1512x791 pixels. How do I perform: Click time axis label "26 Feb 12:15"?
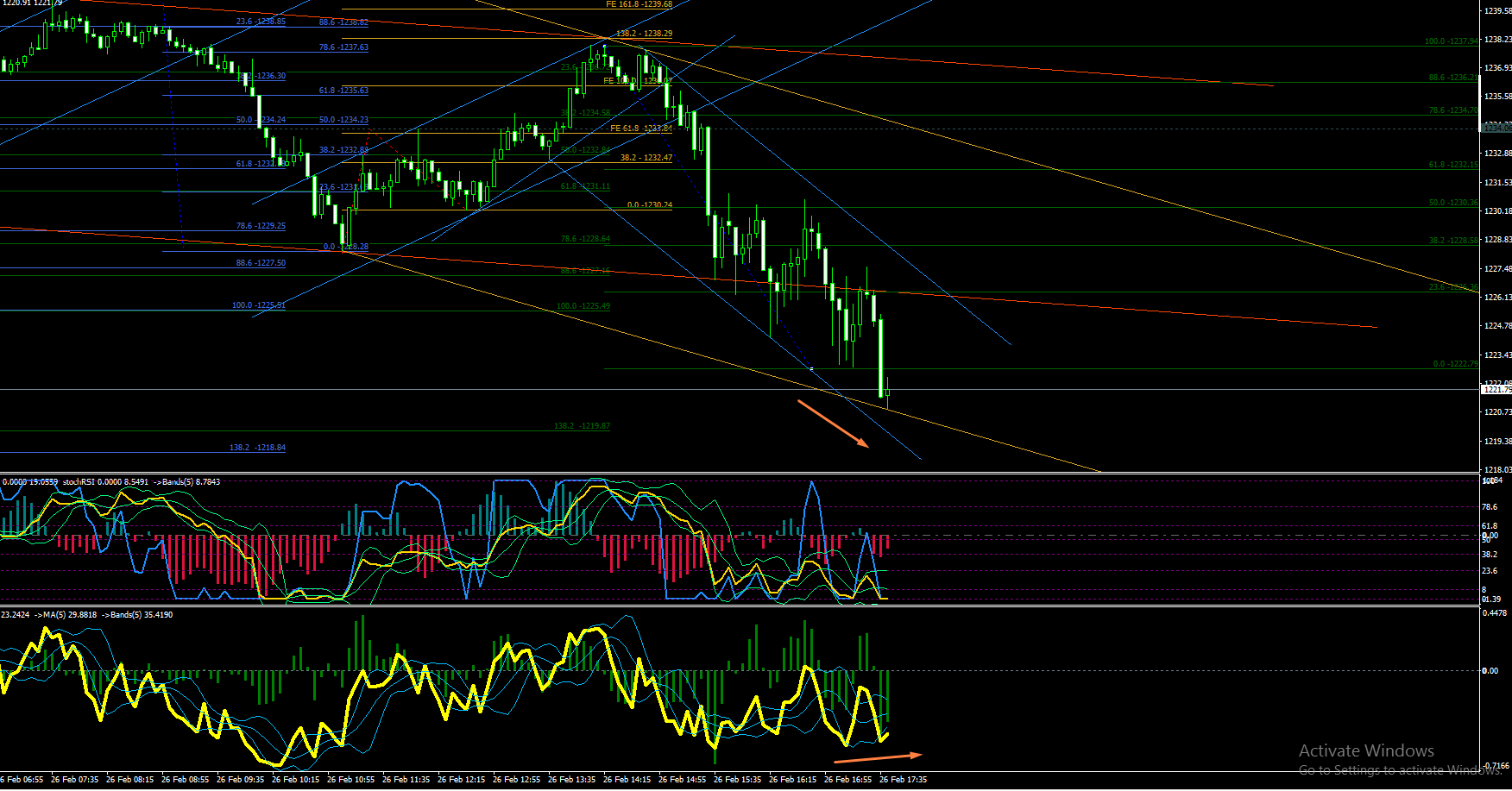pos(461,780)
